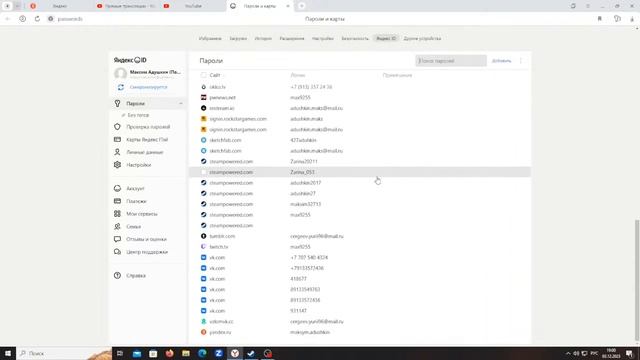The width and height of the screenshot is (640, 360).
Task: Click the Примечание column header
Action: click(397, 75)
